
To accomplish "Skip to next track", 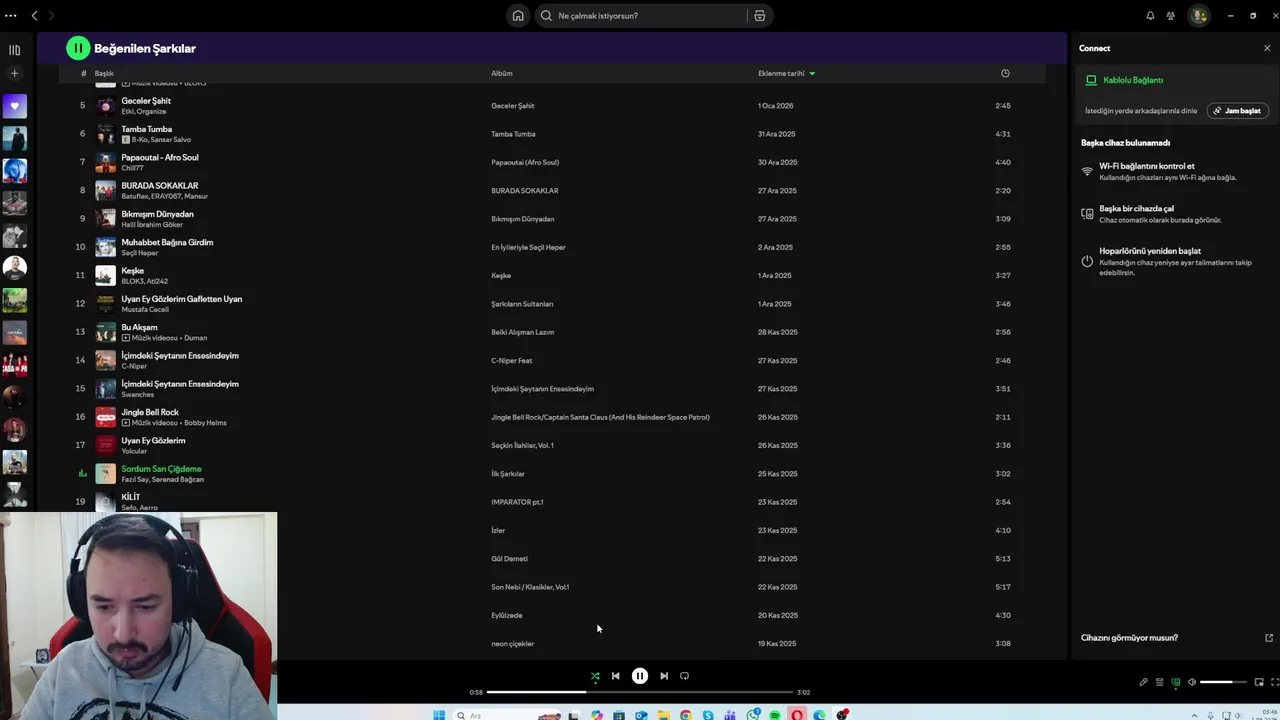I will coord(664,676).
